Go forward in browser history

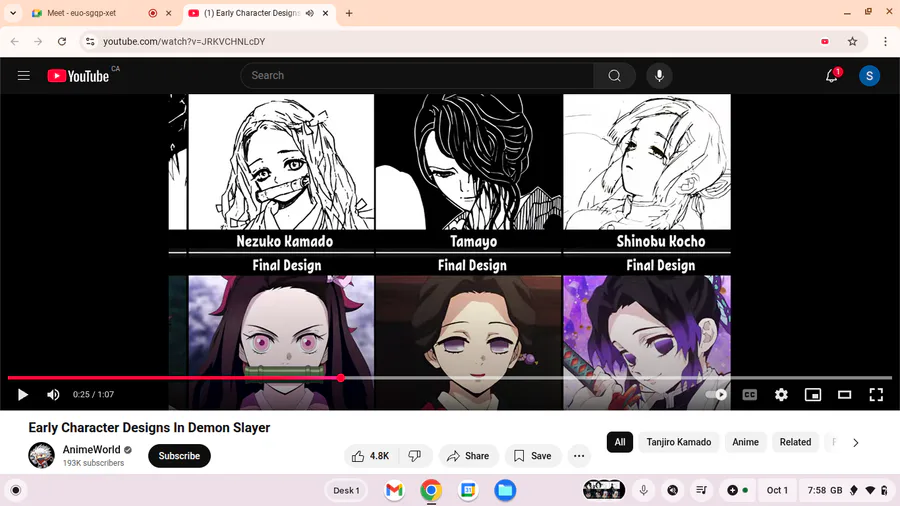click(x=38, y=41)
